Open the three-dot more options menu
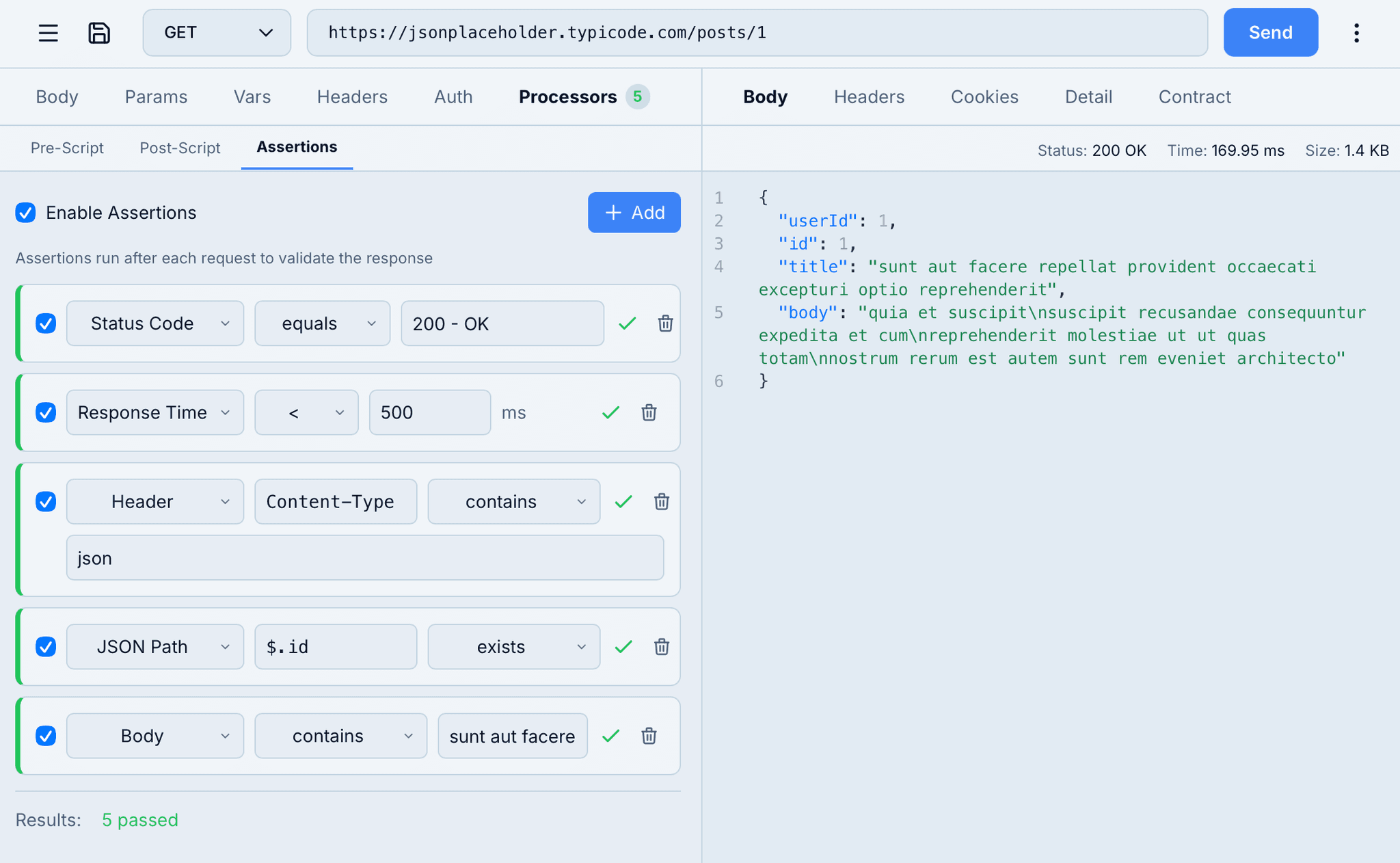This screenshot has height=863, width=1400. 1356,33
